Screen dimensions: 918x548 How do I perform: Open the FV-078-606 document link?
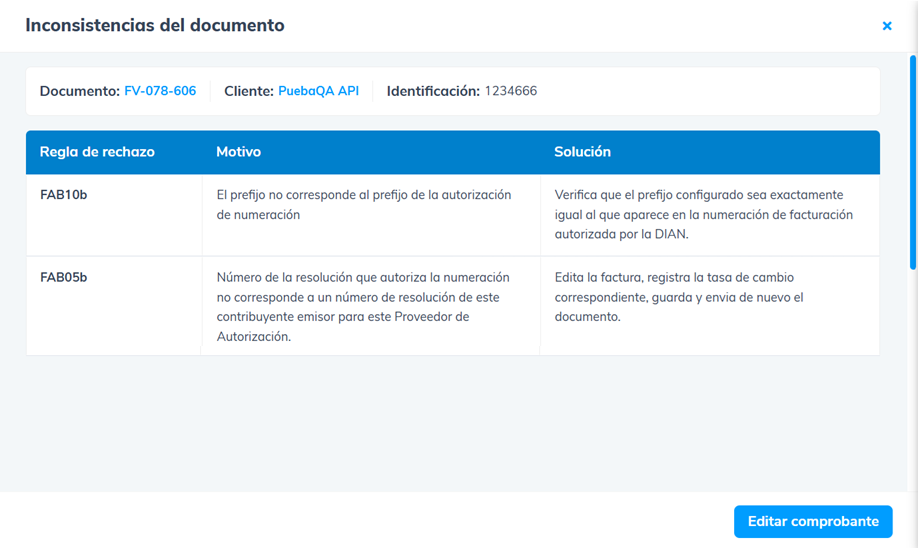(x=160, y=91)
